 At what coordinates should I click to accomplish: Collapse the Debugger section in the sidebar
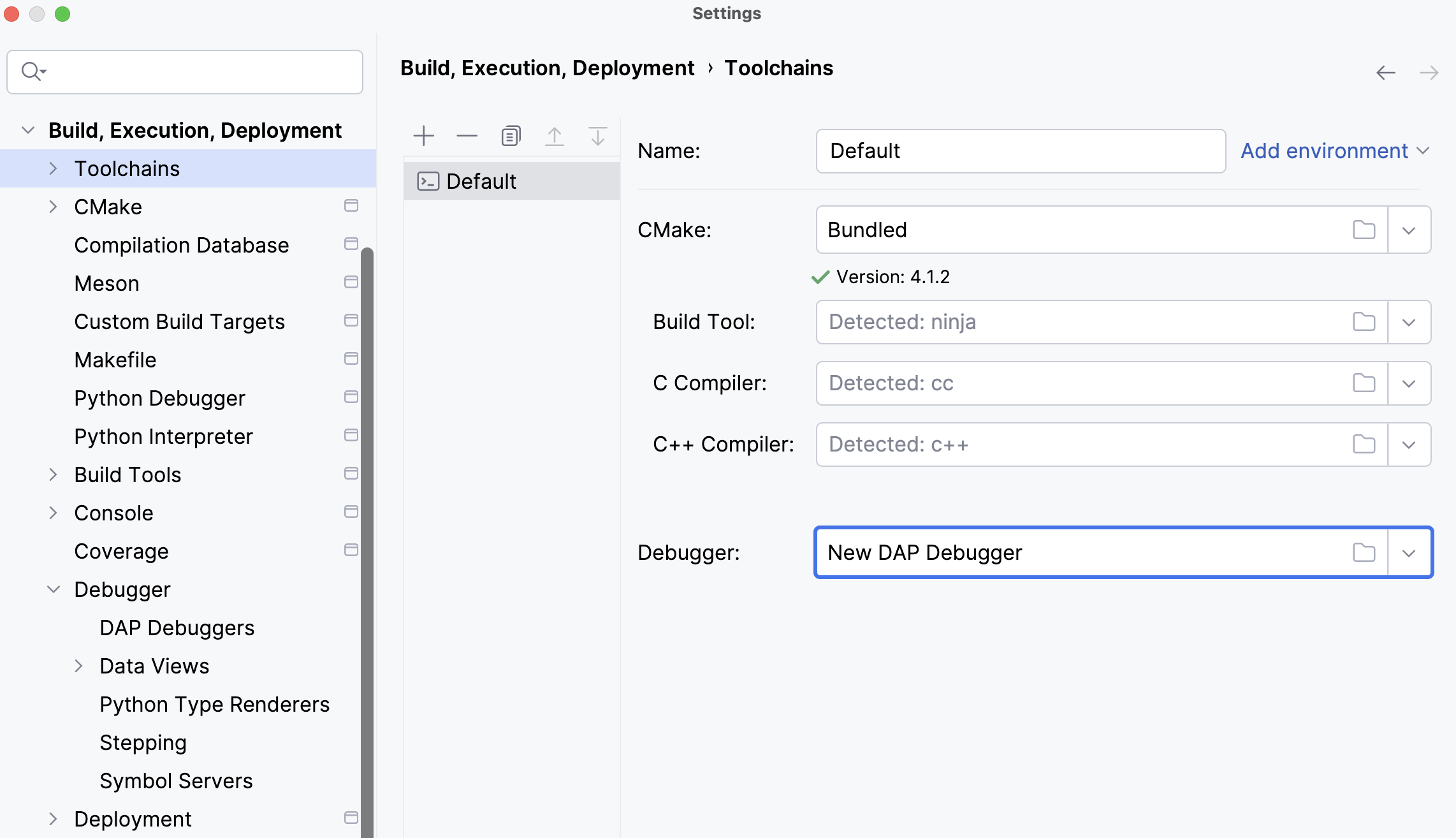(54, 589)
